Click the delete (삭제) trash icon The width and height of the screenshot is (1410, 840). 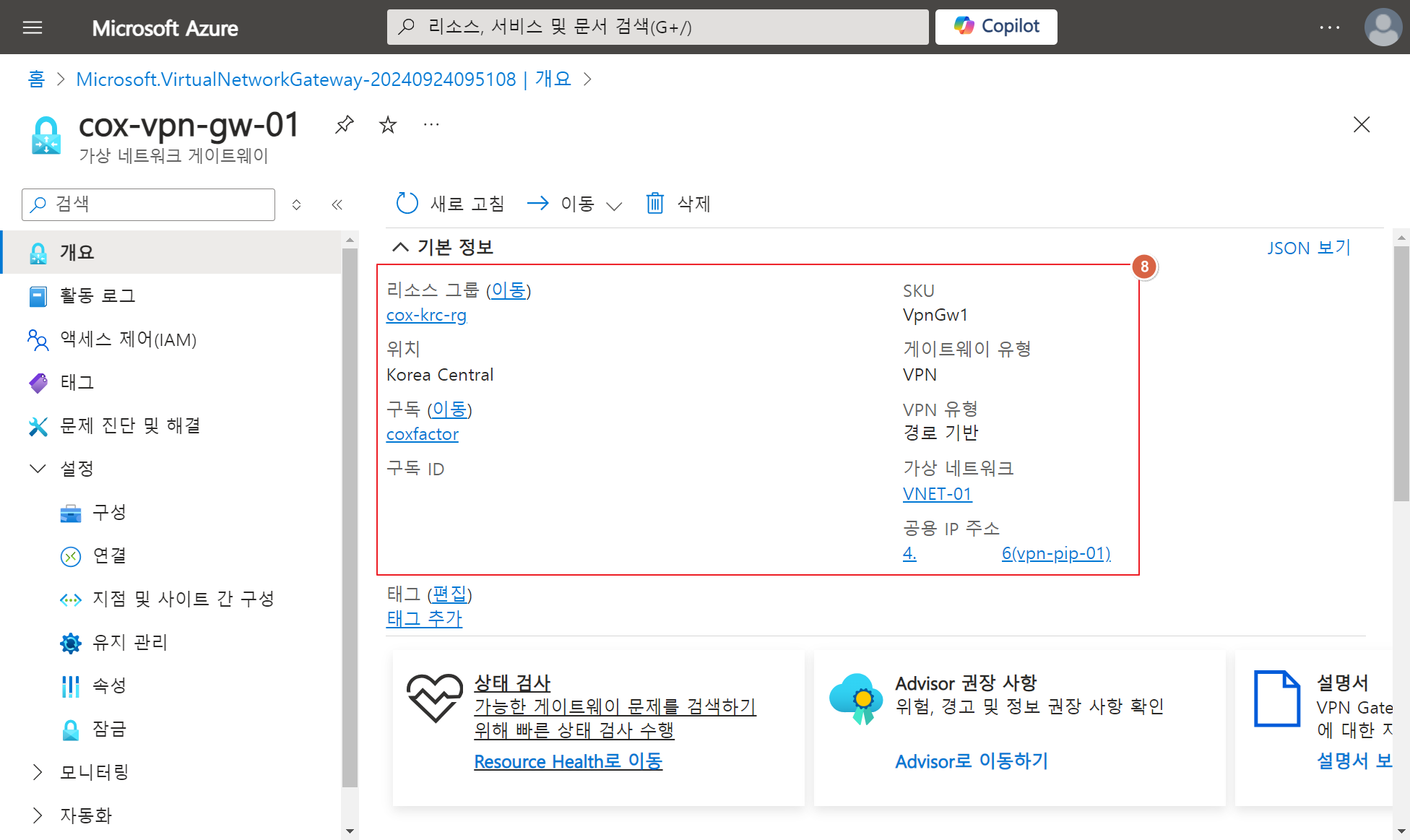click(x=654, y=204)
